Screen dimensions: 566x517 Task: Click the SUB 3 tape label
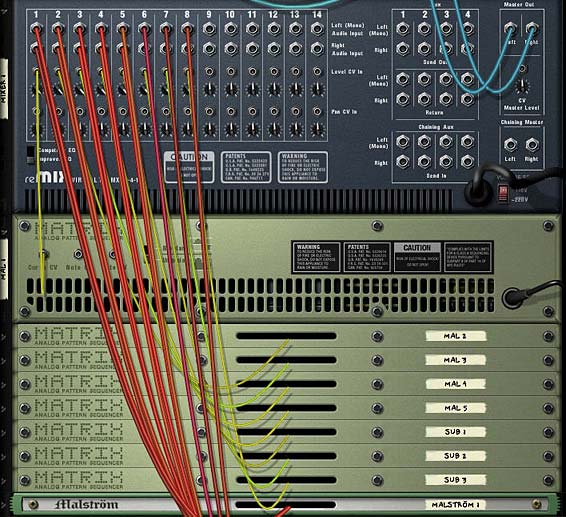[456, 480]
